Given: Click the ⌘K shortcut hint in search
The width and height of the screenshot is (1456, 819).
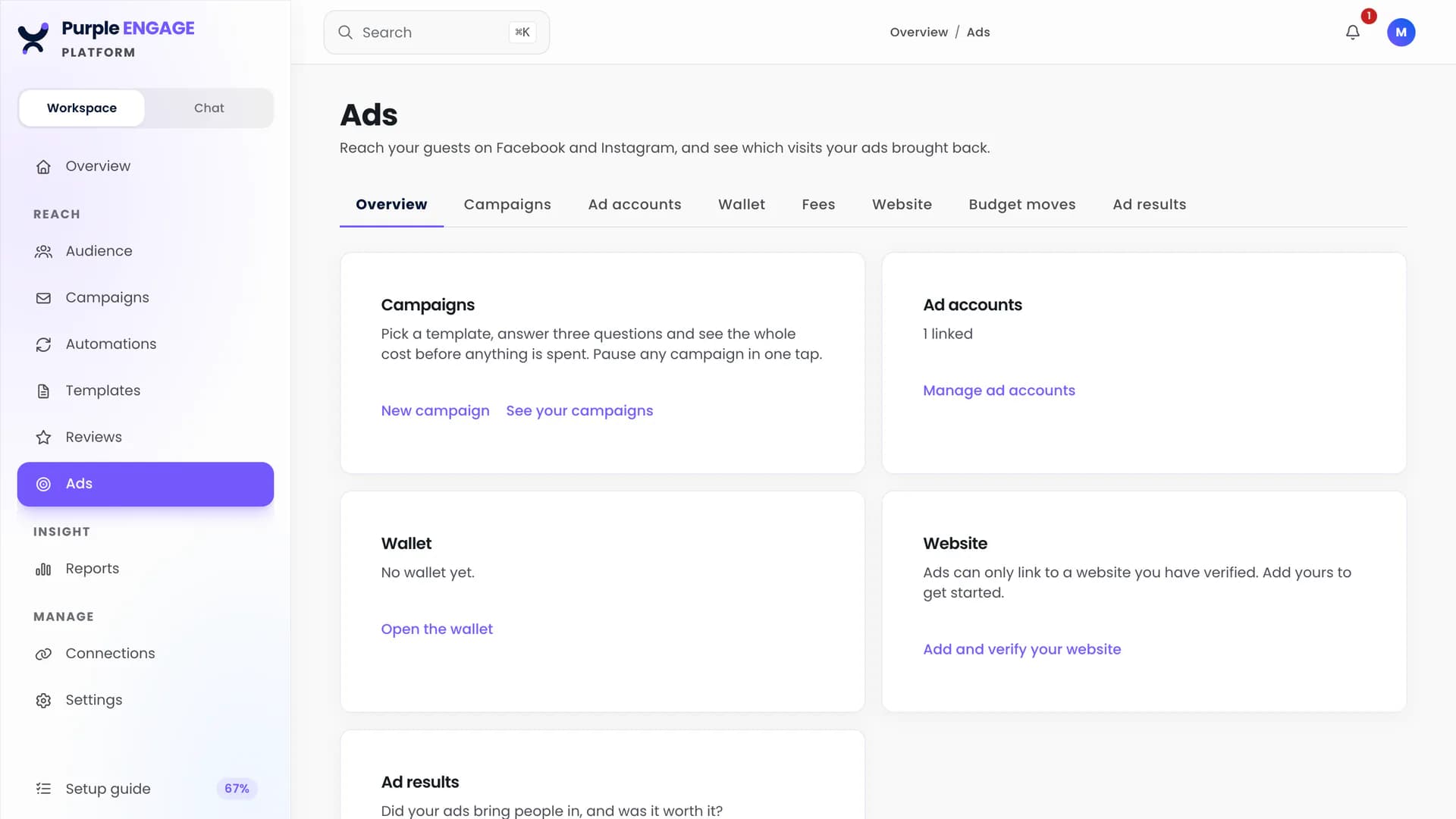Looking at the screenshot, I should tap(522, 33).
